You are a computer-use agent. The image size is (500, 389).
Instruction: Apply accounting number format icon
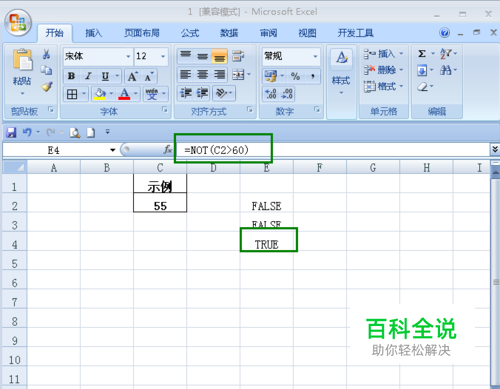pos(271,76)
